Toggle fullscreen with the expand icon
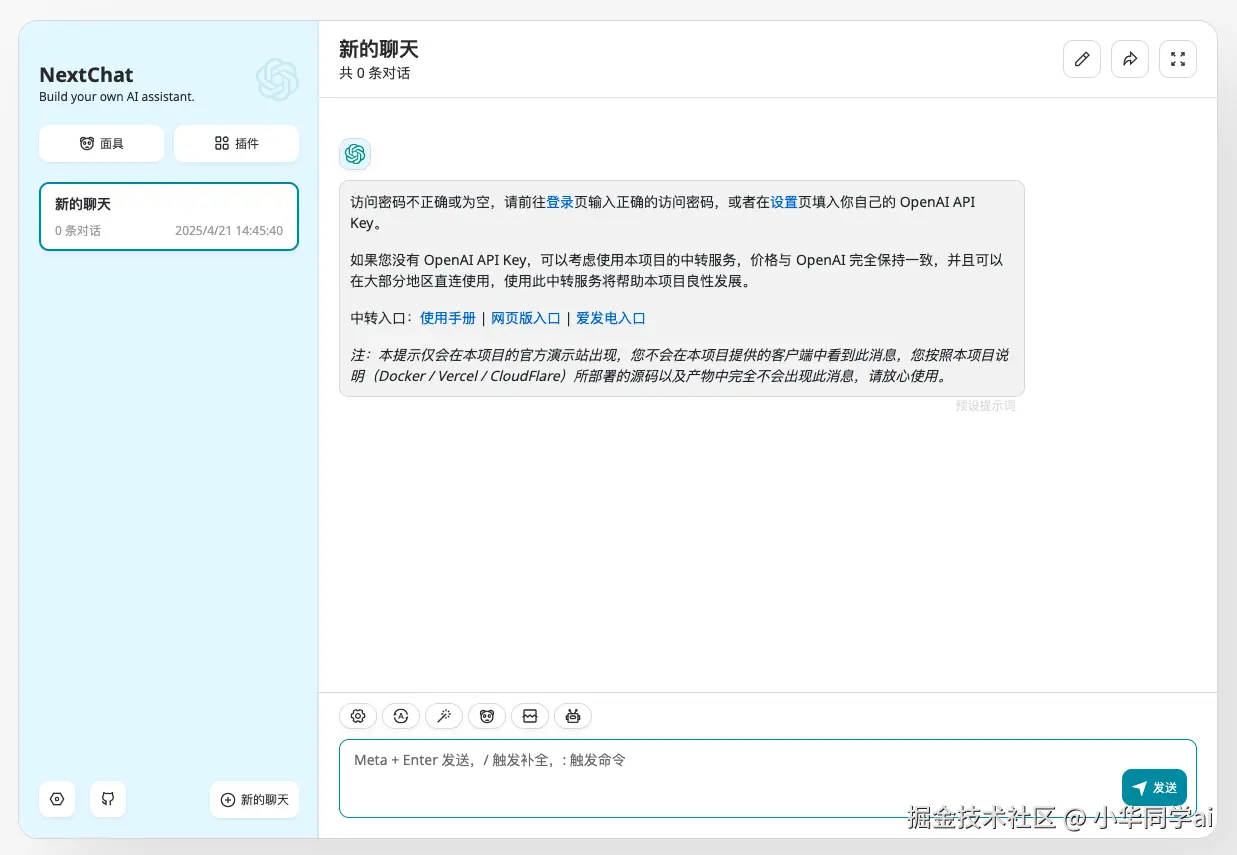Screen dimensions: 1237x855 (1177, 59)
